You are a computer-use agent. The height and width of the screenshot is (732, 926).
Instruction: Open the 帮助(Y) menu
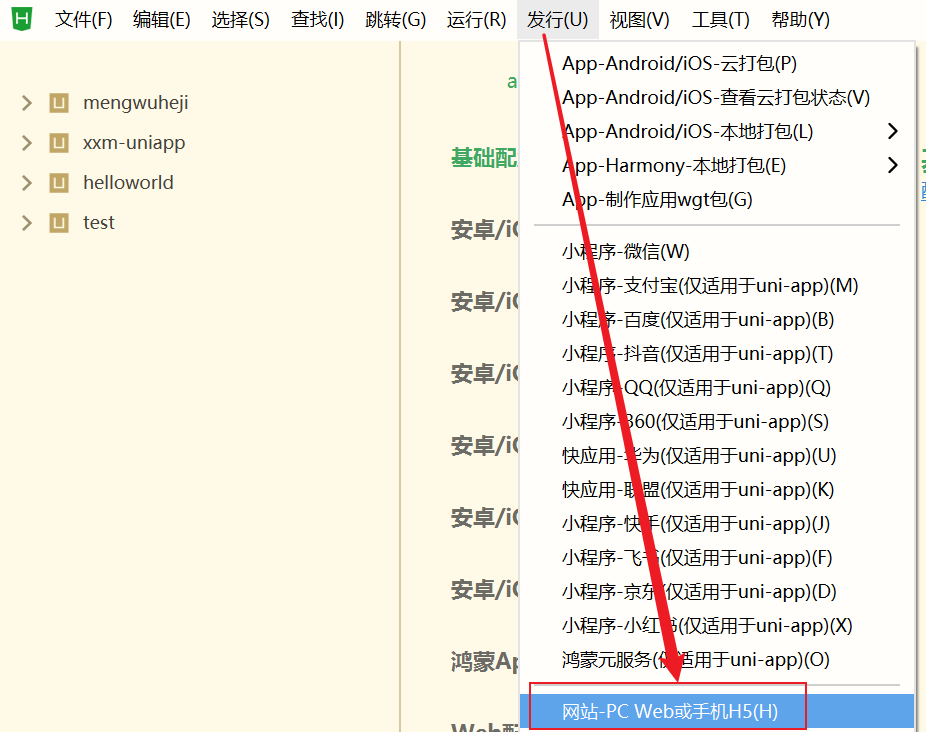point(800,19)
